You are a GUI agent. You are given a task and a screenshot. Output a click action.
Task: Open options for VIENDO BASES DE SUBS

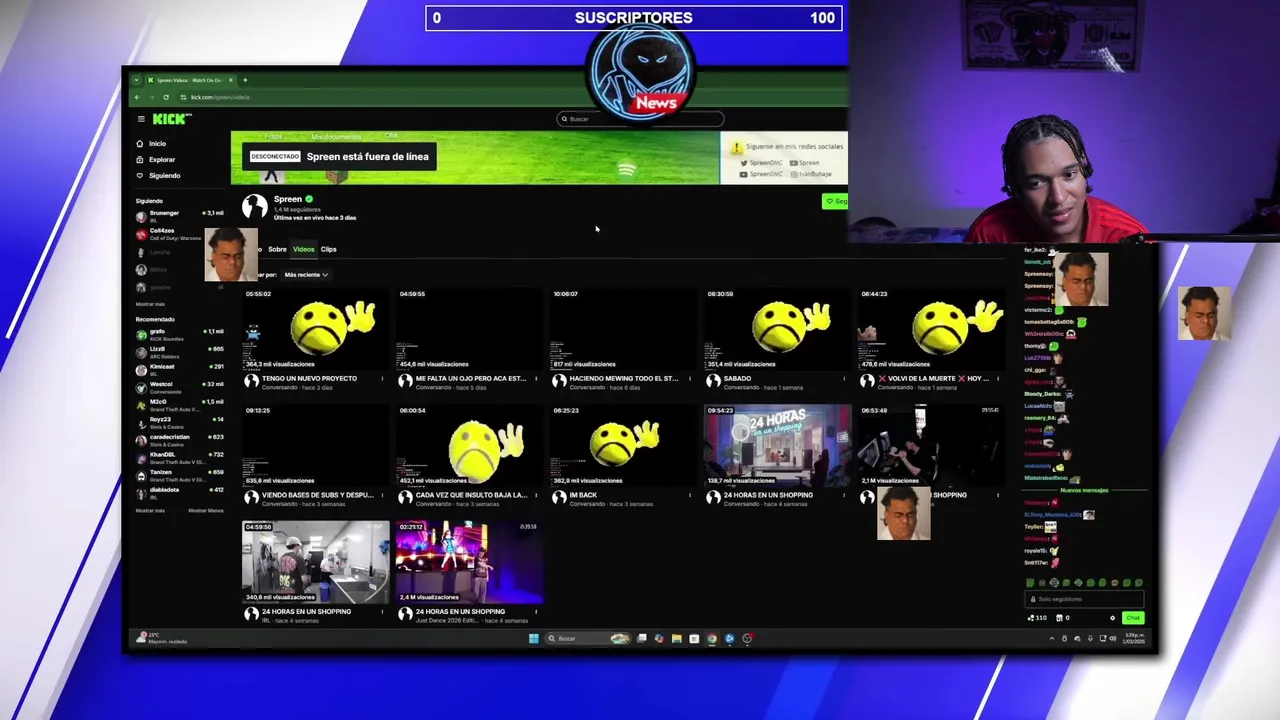(382, 495)
